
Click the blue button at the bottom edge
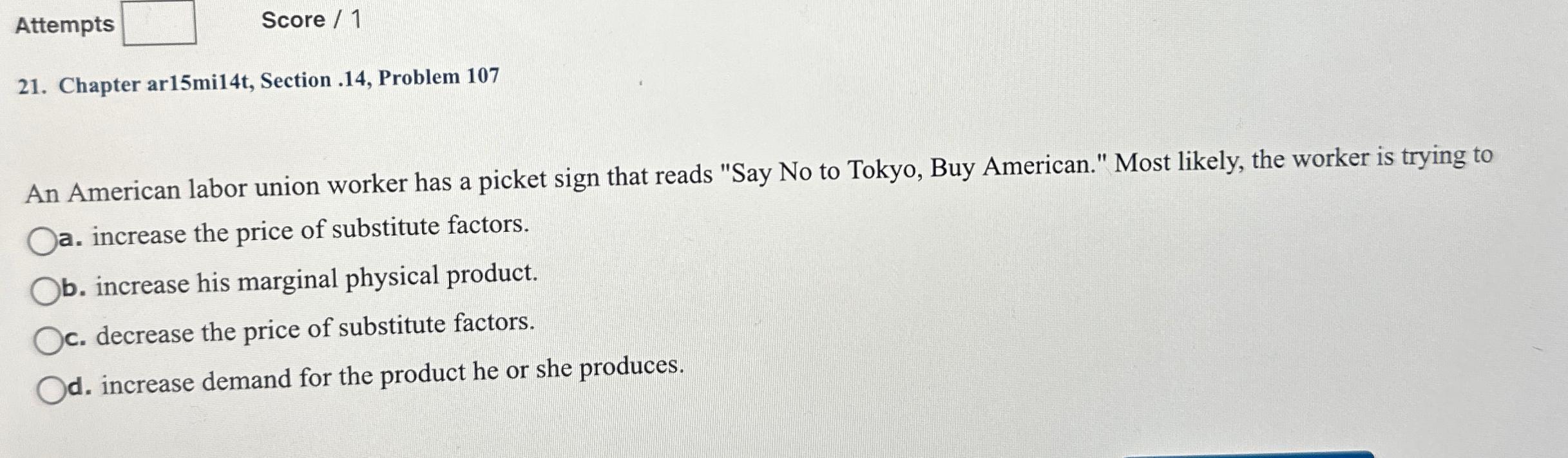click(1248, 455)
